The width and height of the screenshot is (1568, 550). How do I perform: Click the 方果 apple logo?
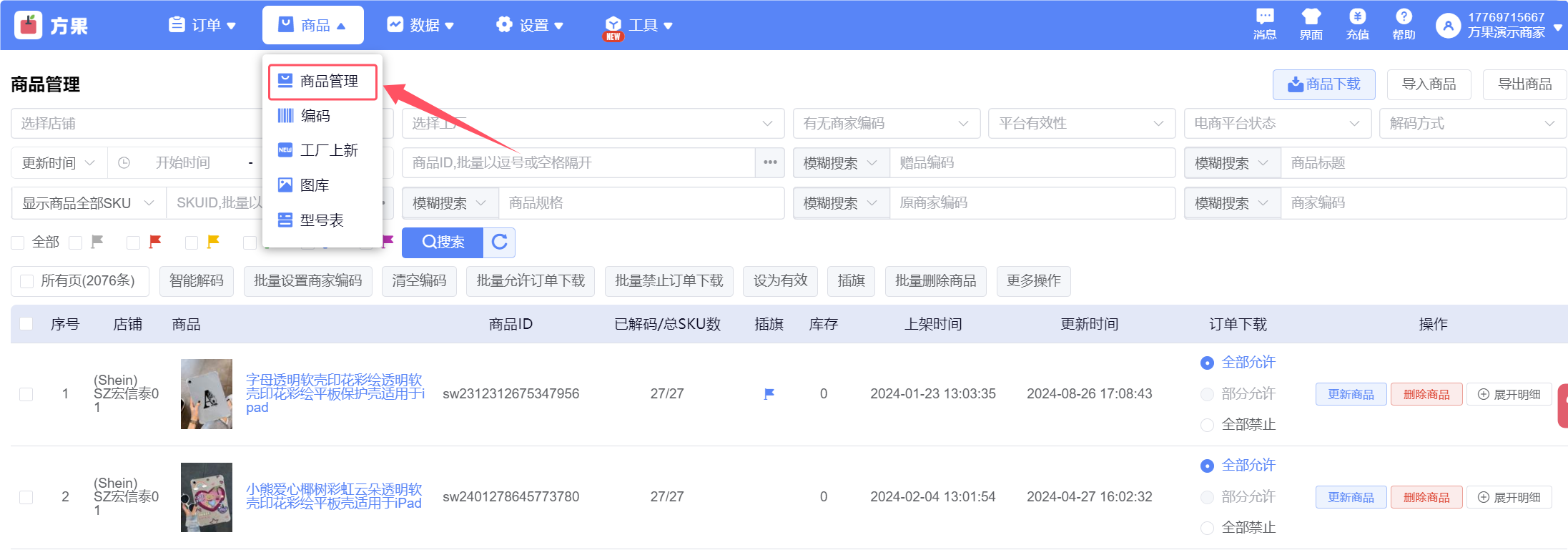(29, 26)
